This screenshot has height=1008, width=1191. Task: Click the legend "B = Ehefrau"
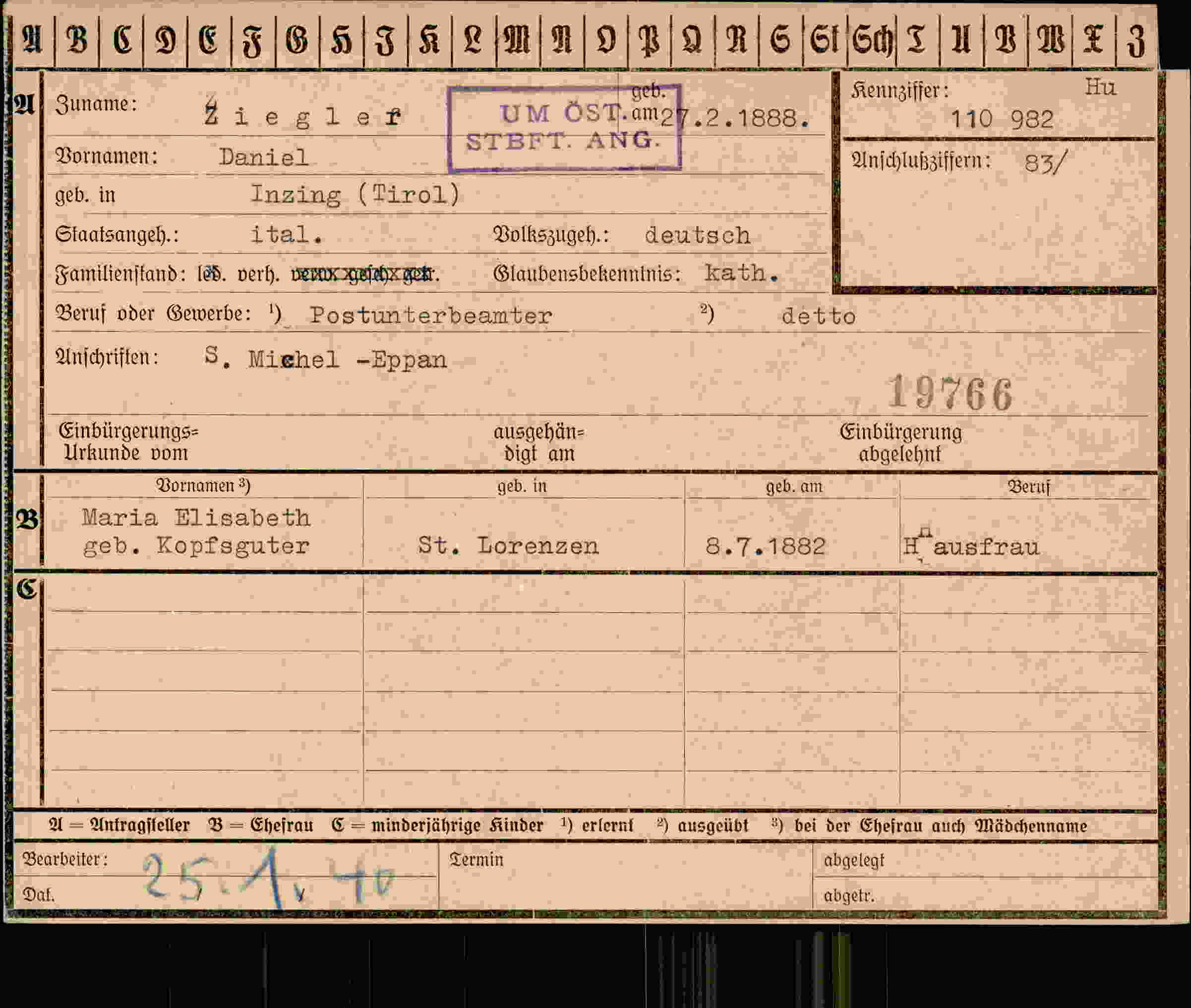(261, 825)
